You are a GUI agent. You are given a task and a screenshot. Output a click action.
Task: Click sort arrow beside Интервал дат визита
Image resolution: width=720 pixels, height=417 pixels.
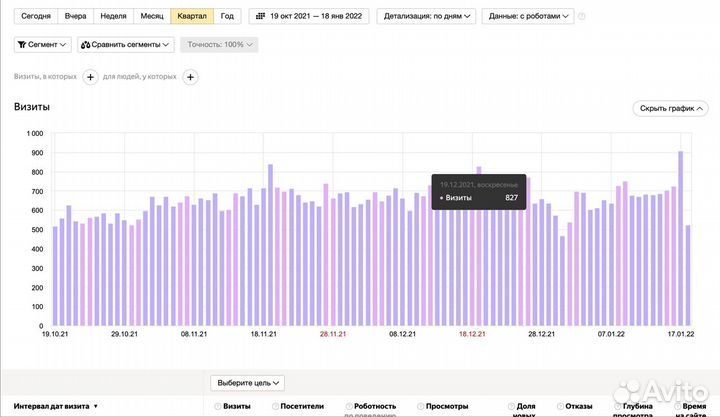pyautogui.click(x=96, y=407)
